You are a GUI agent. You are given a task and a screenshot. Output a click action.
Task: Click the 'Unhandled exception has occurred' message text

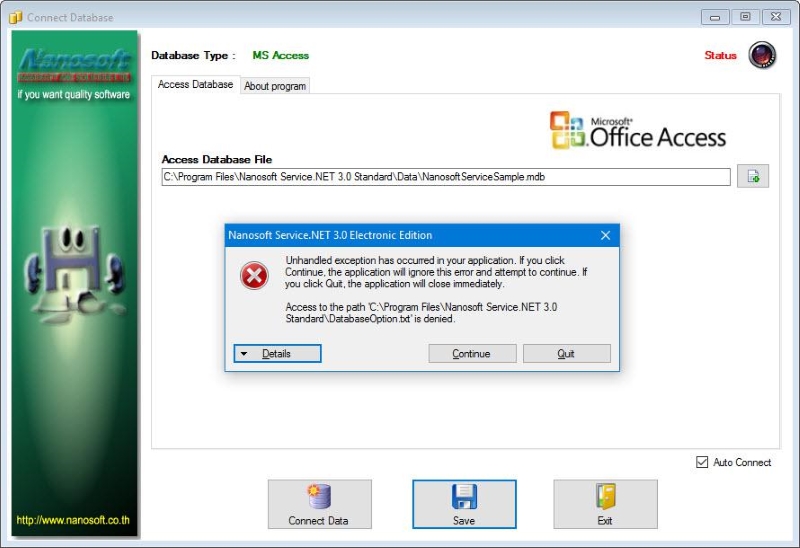pyautogui.click(x=436, y=272)
